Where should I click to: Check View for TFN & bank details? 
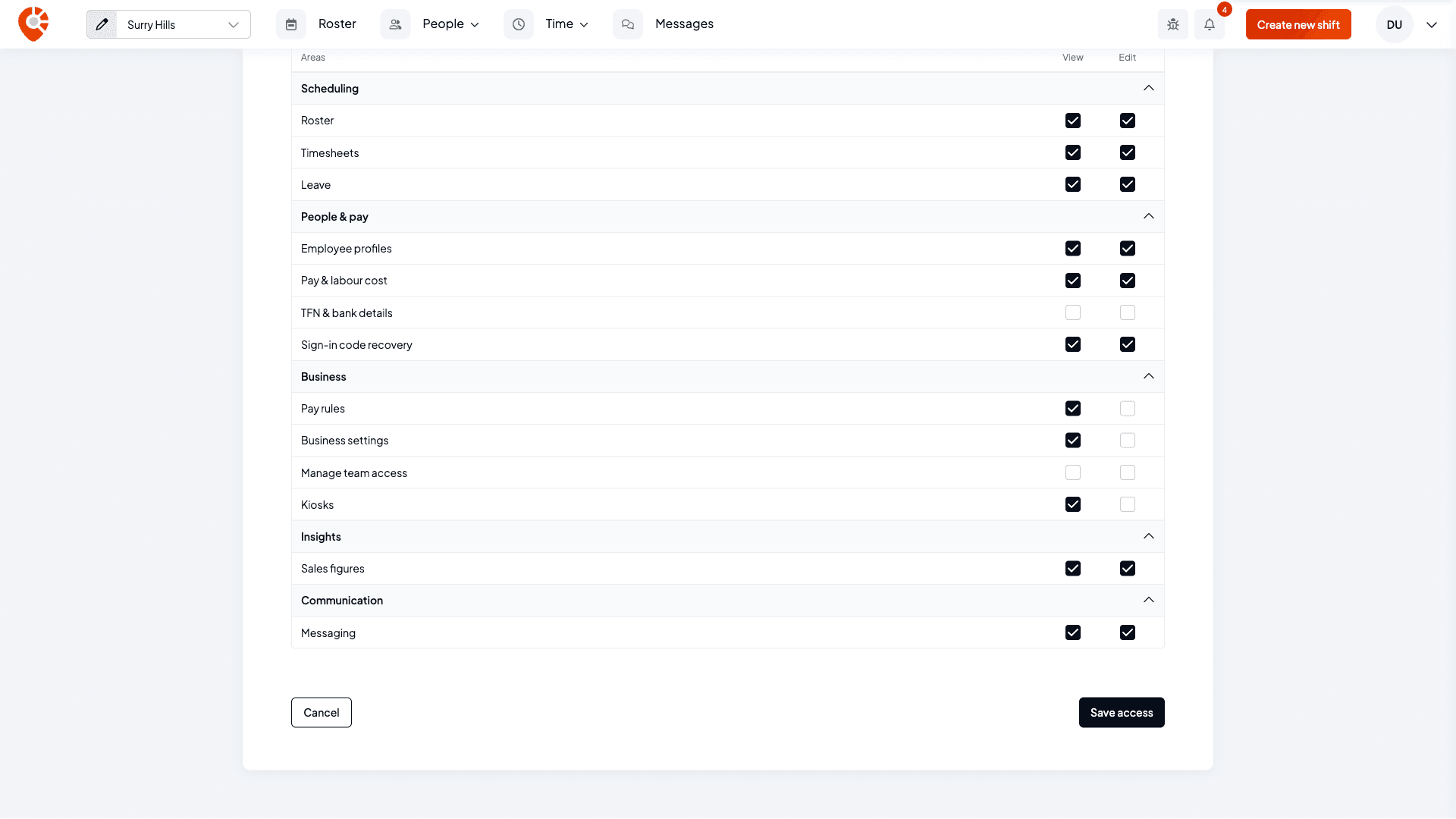tap(1073, 312)
